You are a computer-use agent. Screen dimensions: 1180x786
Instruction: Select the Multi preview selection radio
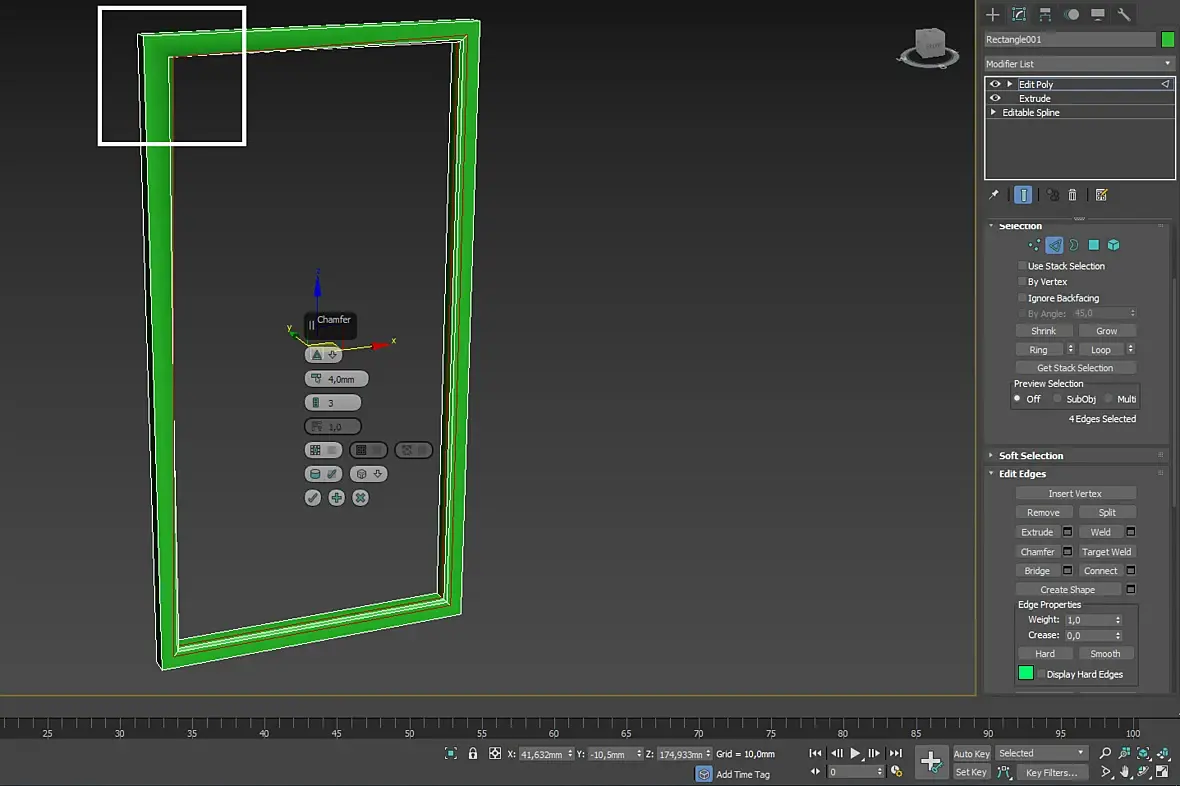click(1109, 399)
